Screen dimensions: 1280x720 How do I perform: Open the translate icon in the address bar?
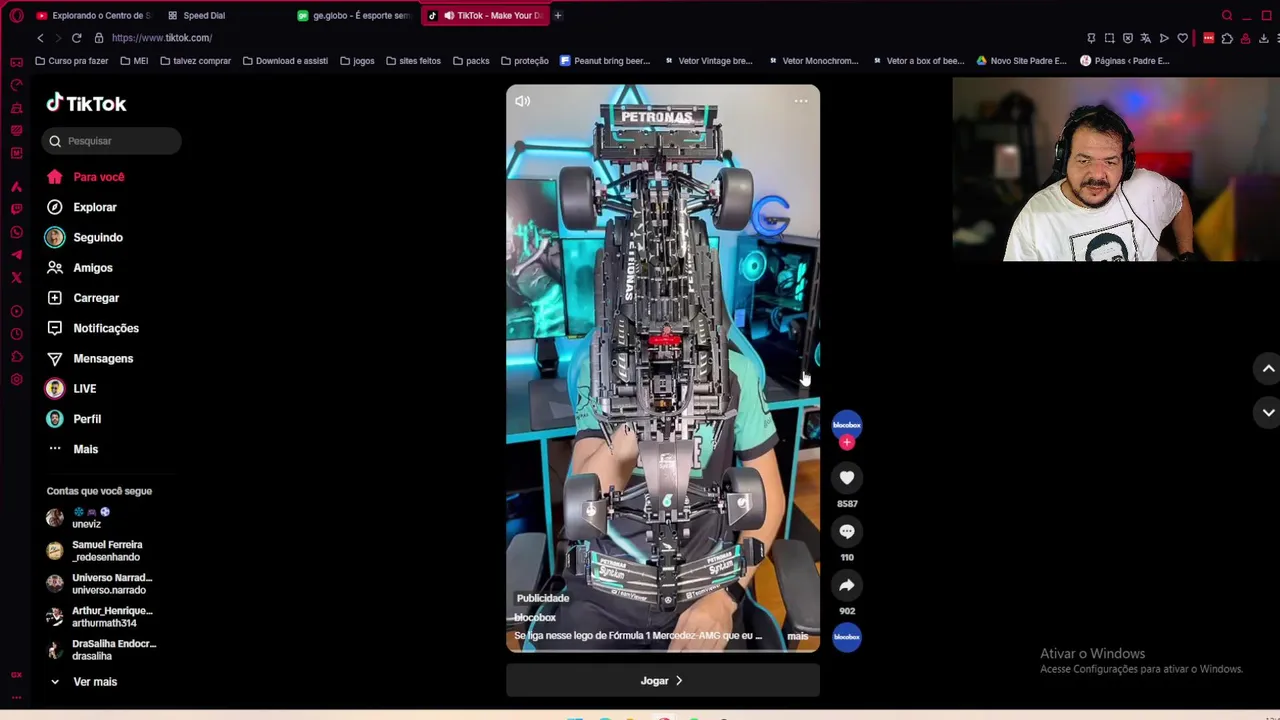point(1145,38)
